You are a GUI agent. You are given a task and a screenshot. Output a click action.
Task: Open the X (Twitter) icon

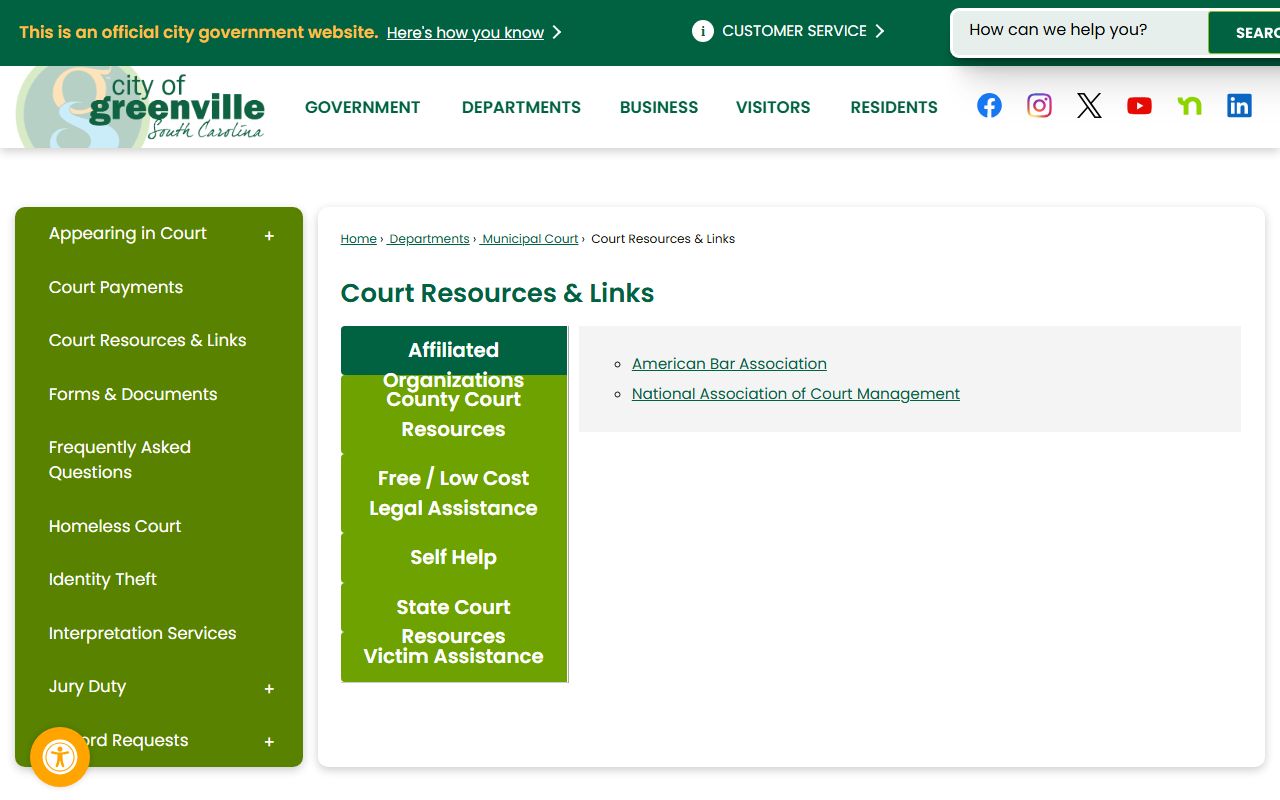[1089, 106]
